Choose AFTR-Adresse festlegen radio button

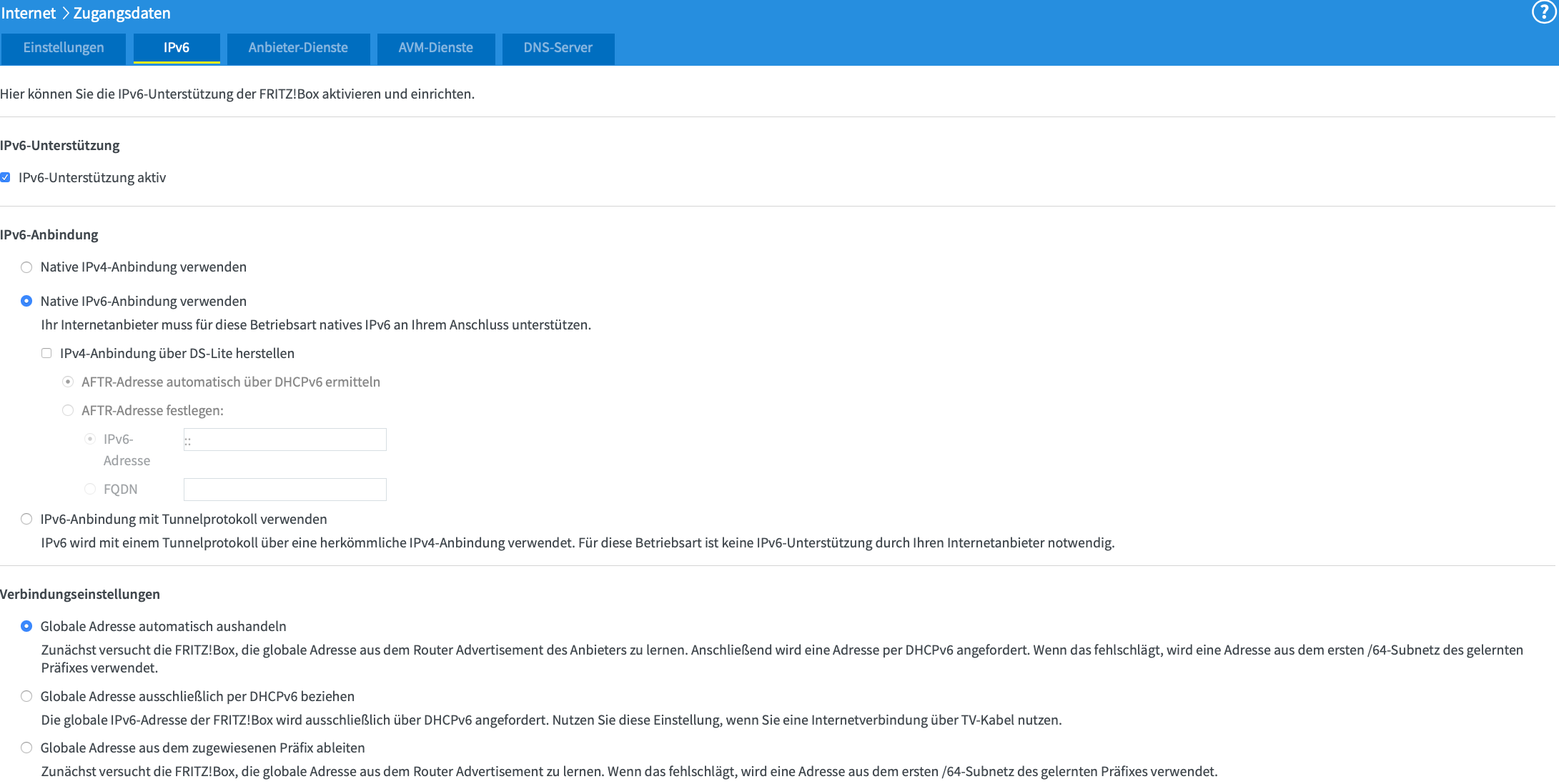68,410
